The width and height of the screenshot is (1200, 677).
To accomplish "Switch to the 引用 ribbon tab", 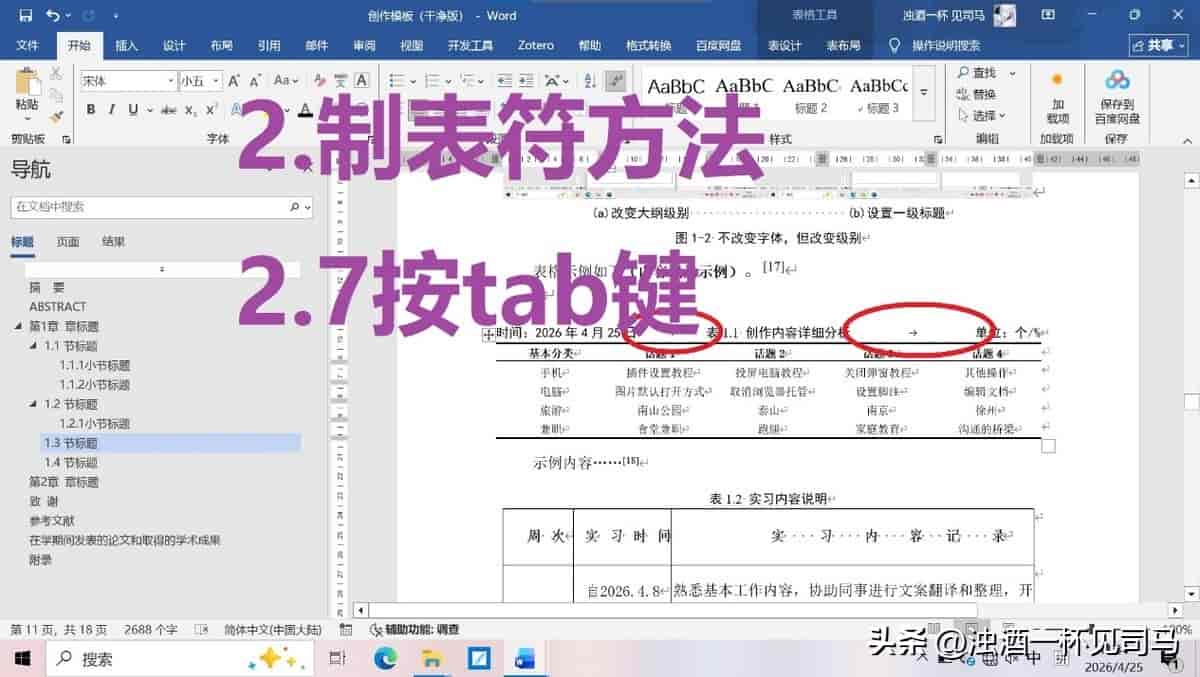I will point(269,46).
